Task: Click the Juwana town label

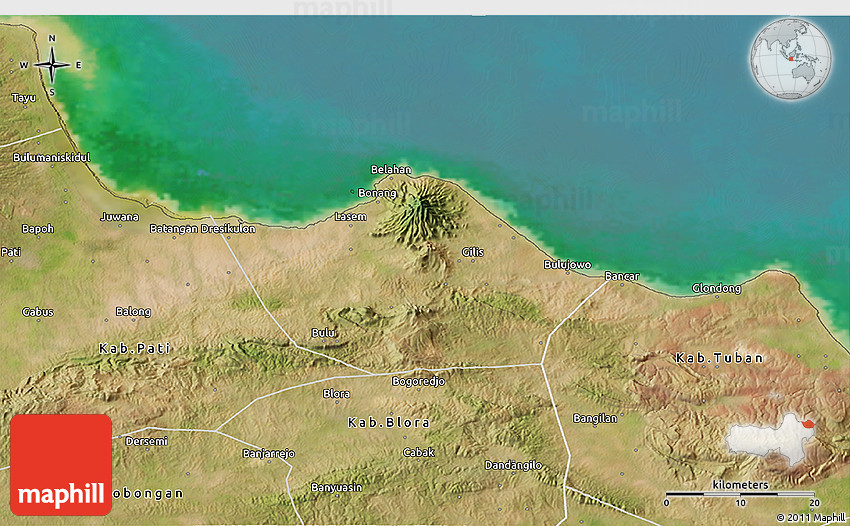Action: tap(119, 217)
